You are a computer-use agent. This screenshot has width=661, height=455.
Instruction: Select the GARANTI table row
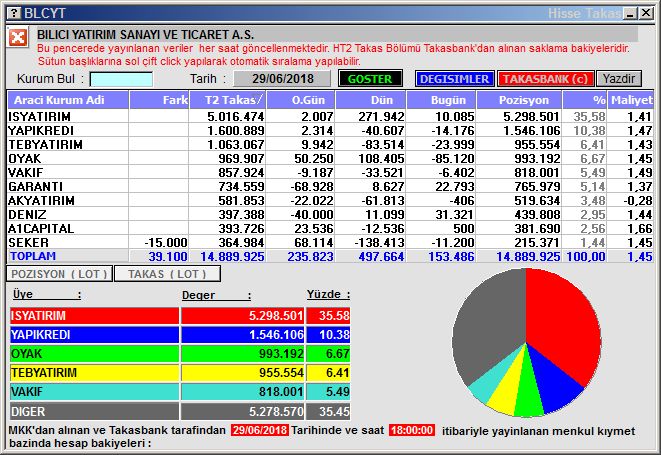click(330, 186)
